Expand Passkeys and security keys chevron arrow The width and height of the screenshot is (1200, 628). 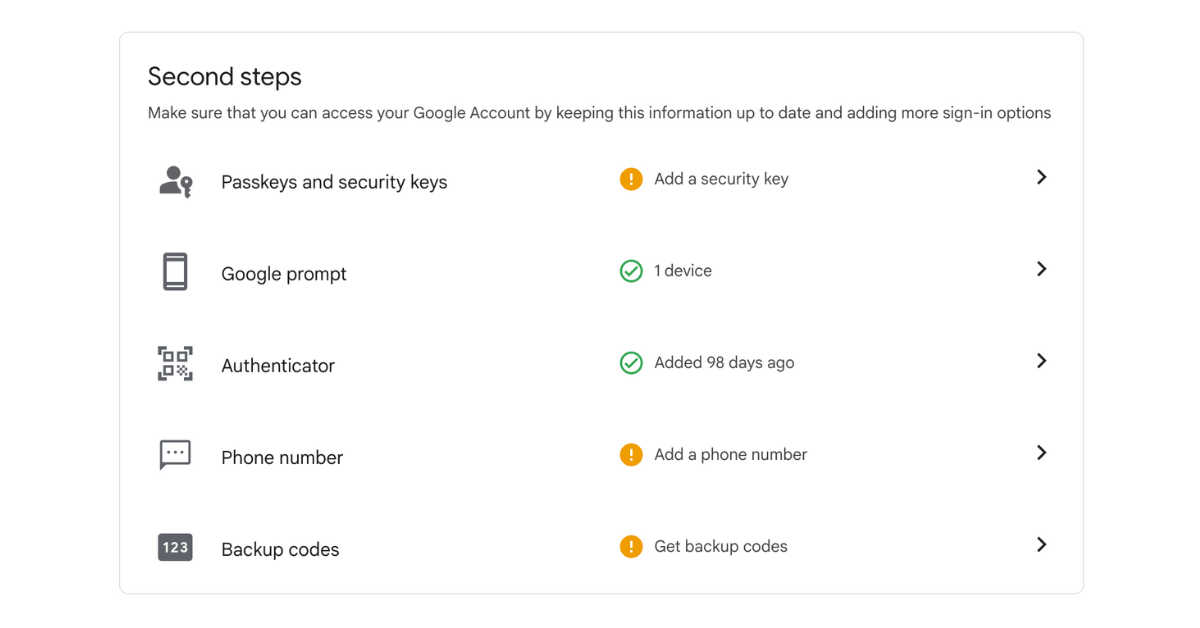click(x=1041, y=177)
